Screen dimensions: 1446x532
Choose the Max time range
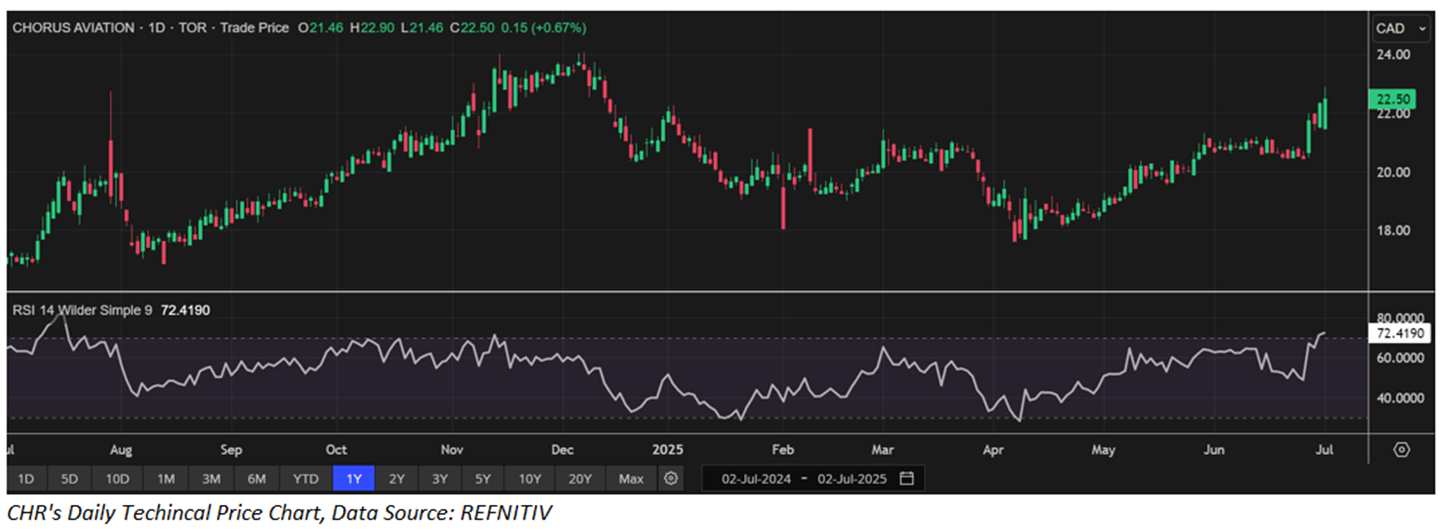pyautogui.click(x=631, y=479)
